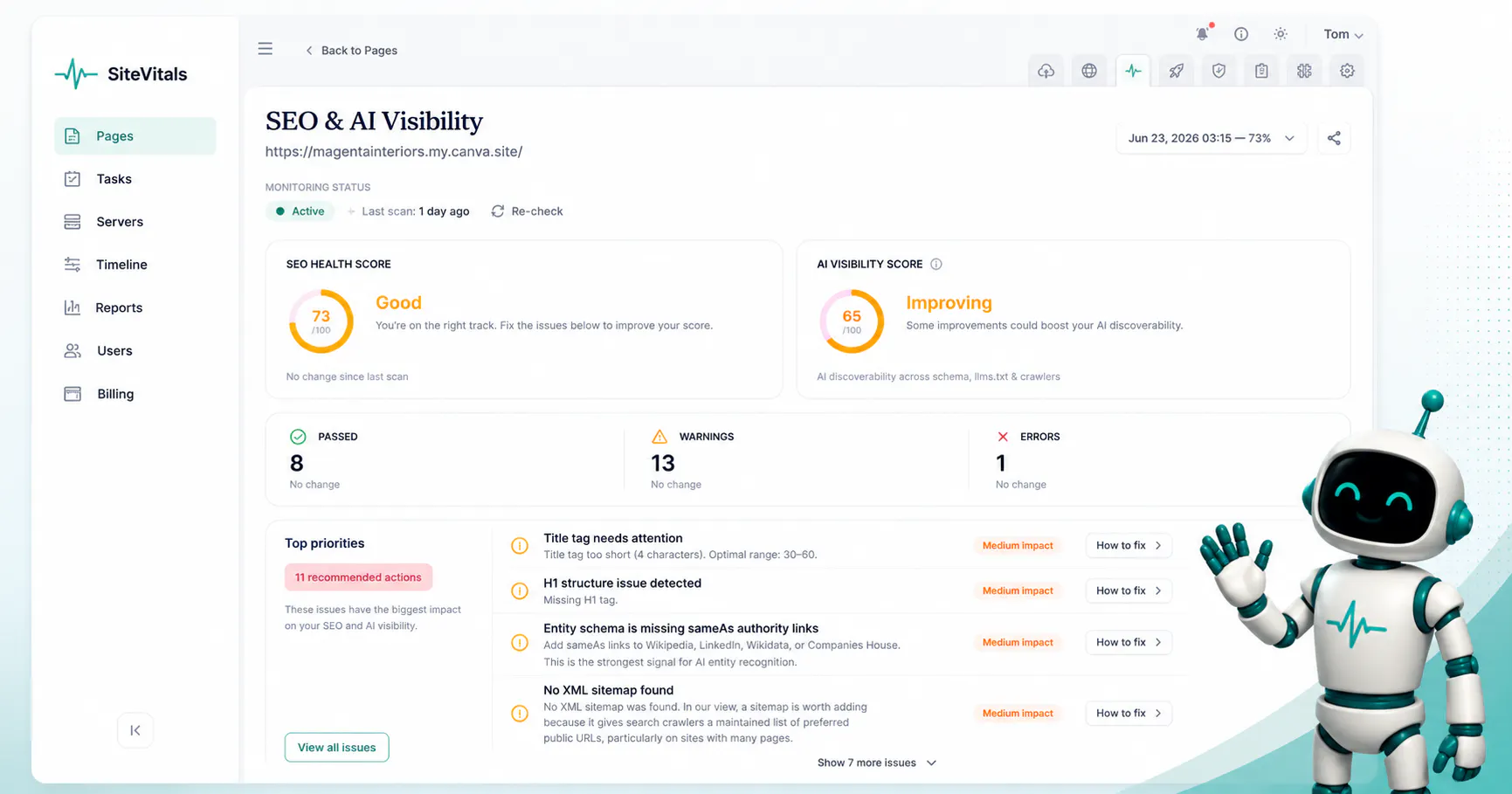Open the cloud upload tab icon
The width and height of the screenshot is (1512, 794).
point(1046,71)
